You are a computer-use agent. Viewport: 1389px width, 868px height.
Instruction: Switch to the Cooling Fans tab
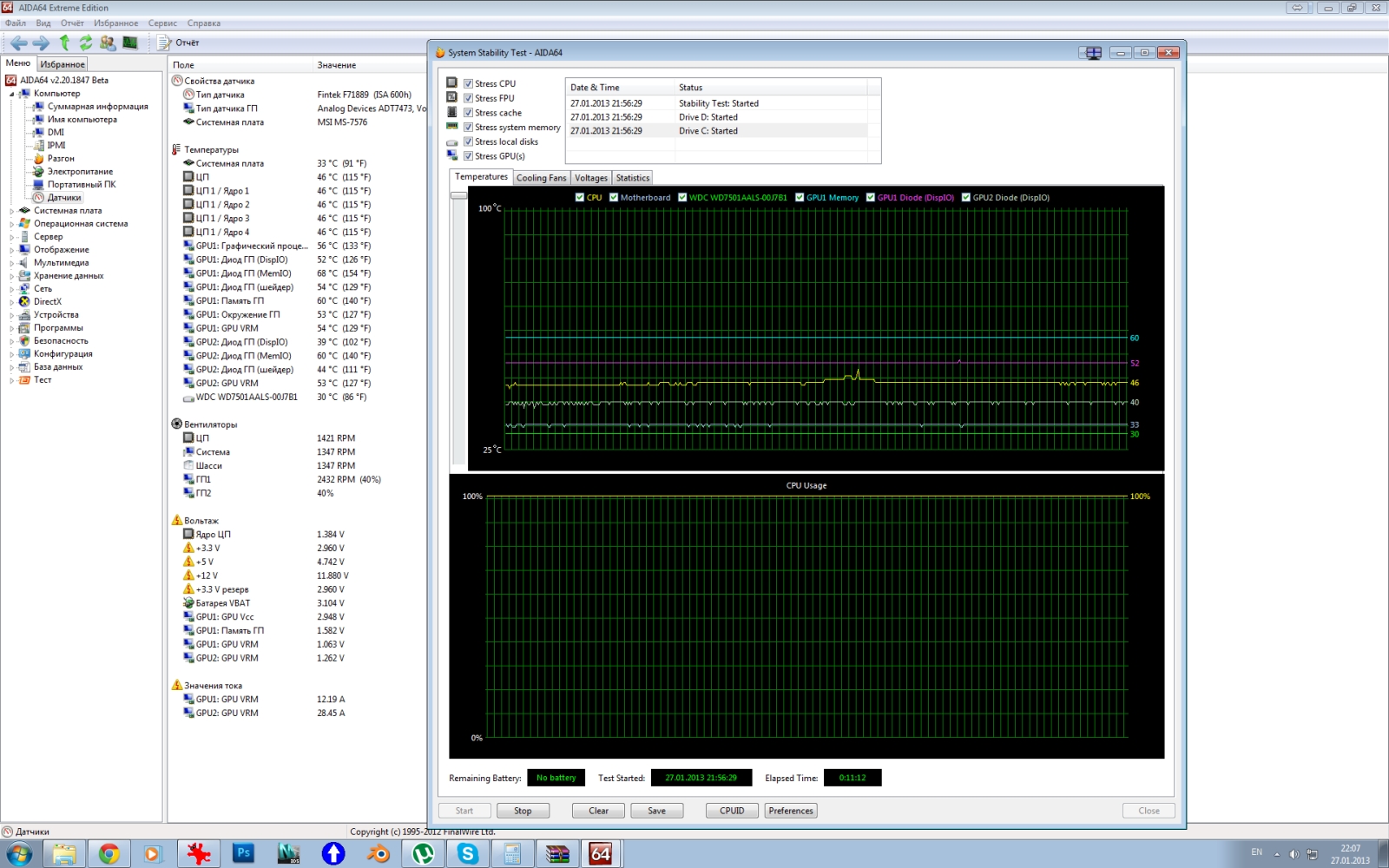click(x=541, y=178)
